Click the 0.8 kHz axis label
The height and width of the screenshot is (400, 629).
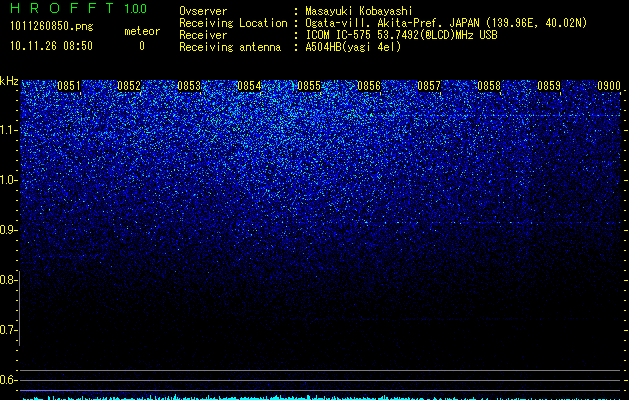8,280
